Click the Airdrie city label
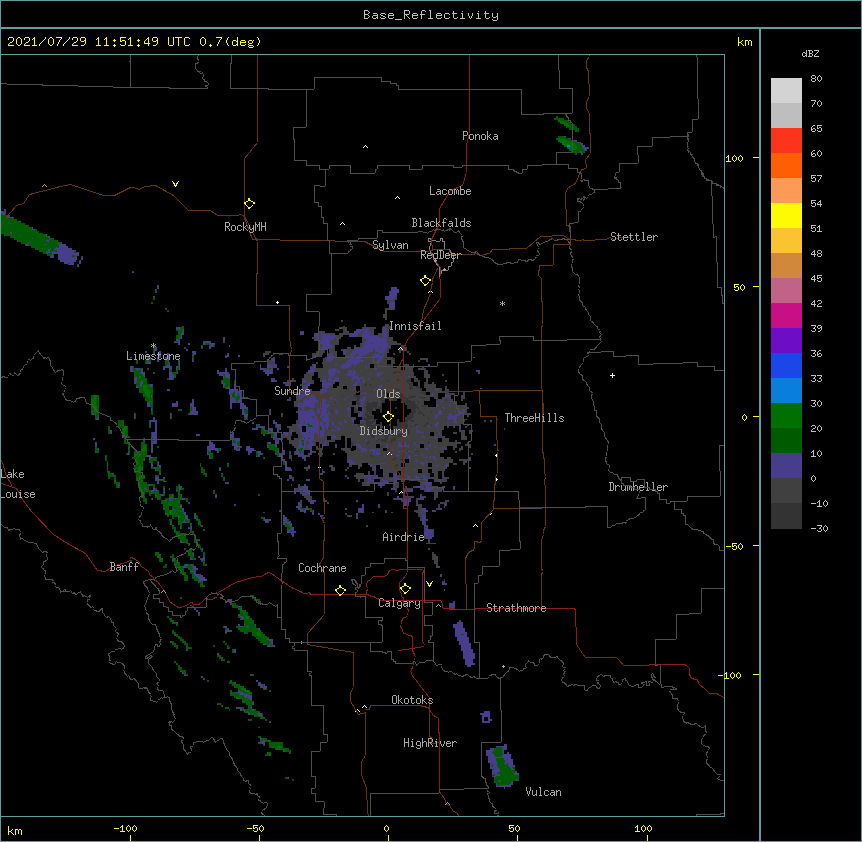Viewport: 862px width, 842px height. coord(404,537)
